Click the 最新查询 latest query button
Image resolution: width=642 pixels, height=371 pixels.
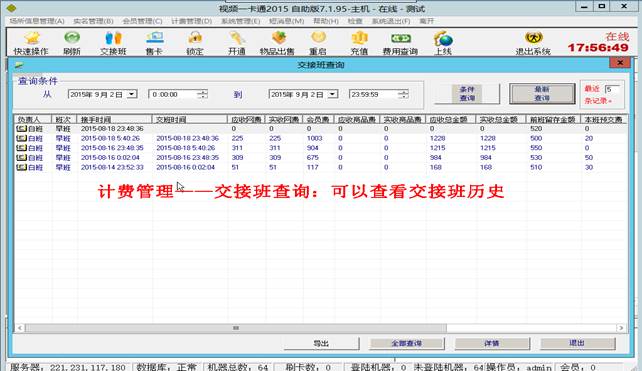pos(542,94)
